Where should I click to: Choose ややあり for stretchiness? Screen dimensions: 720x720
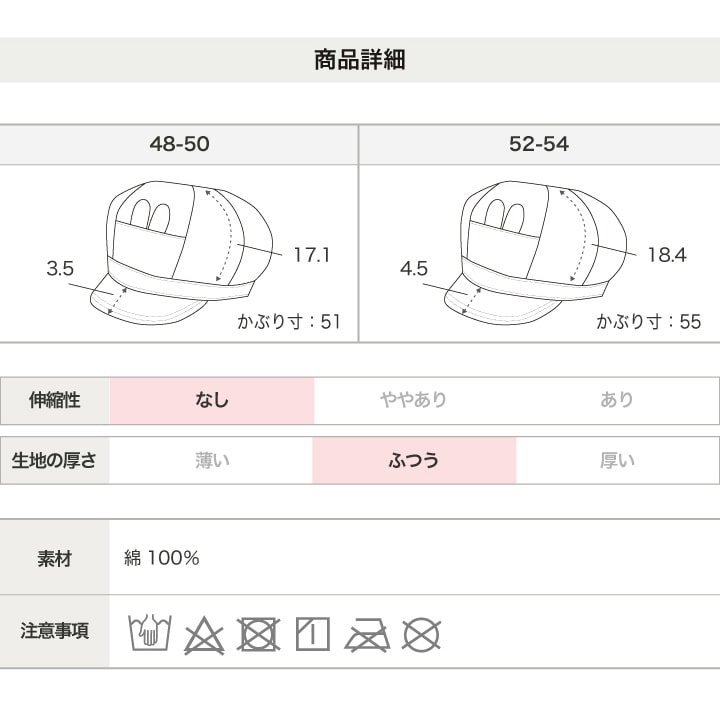coord(414,400)
